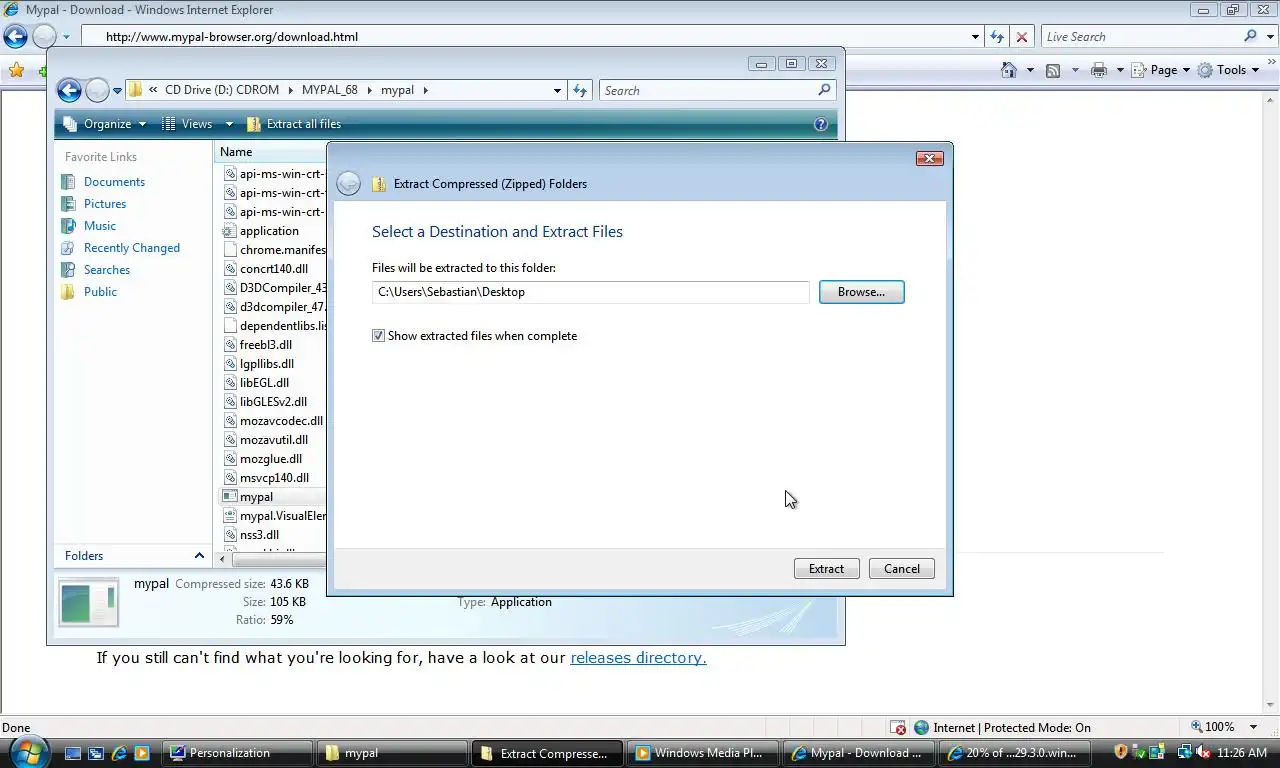This screenshot has width=1280, height=768.
Task: Click the mypal file preview thumbnail
Action: click(x=88, y=603)
